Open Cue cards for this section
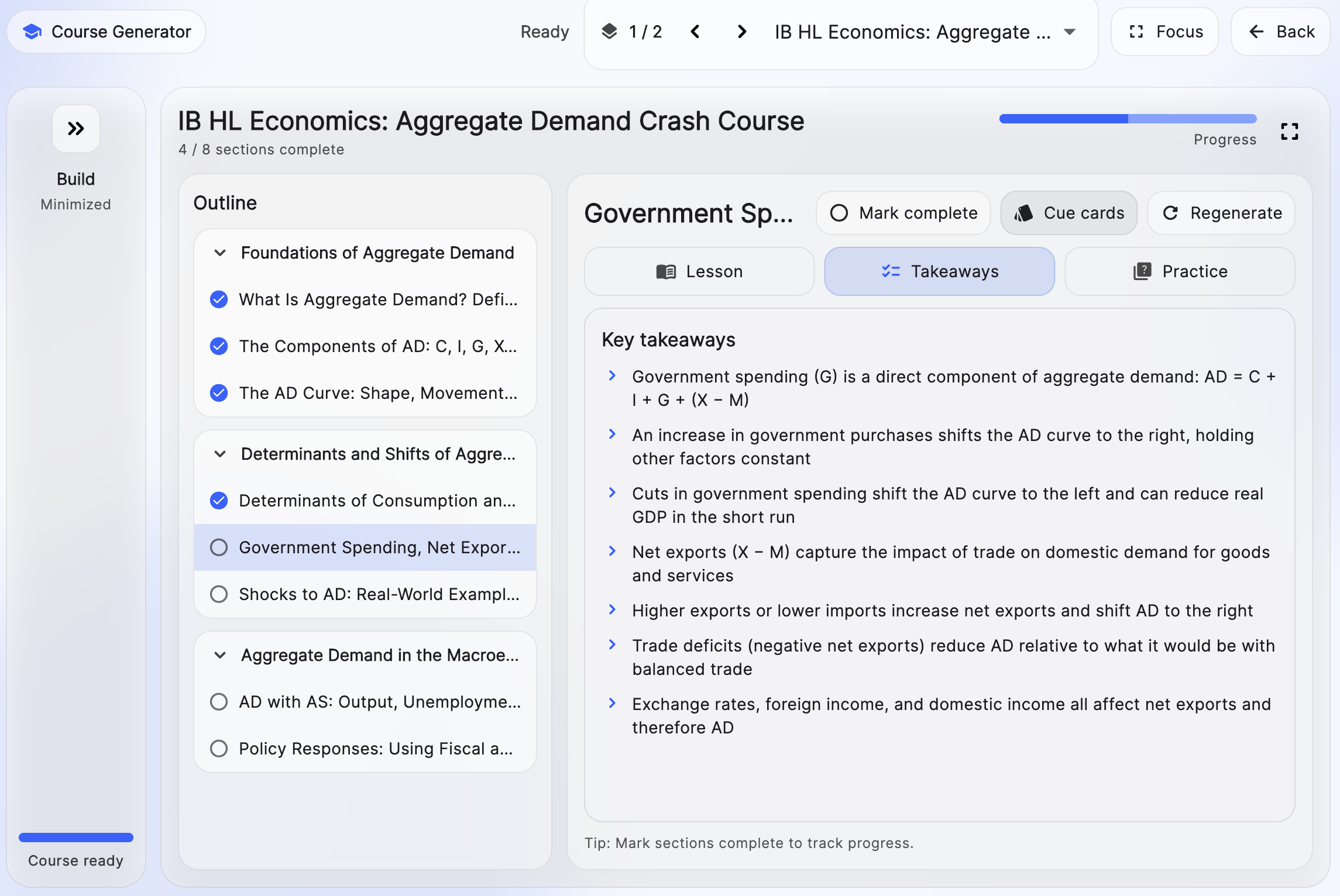 1068,213
